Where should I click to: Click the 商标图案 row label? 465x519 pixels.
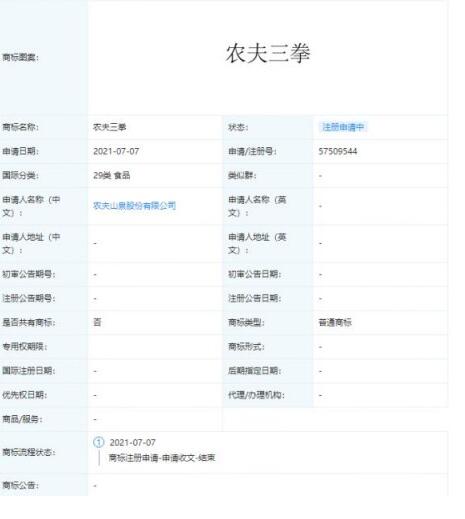coord(21,57)
